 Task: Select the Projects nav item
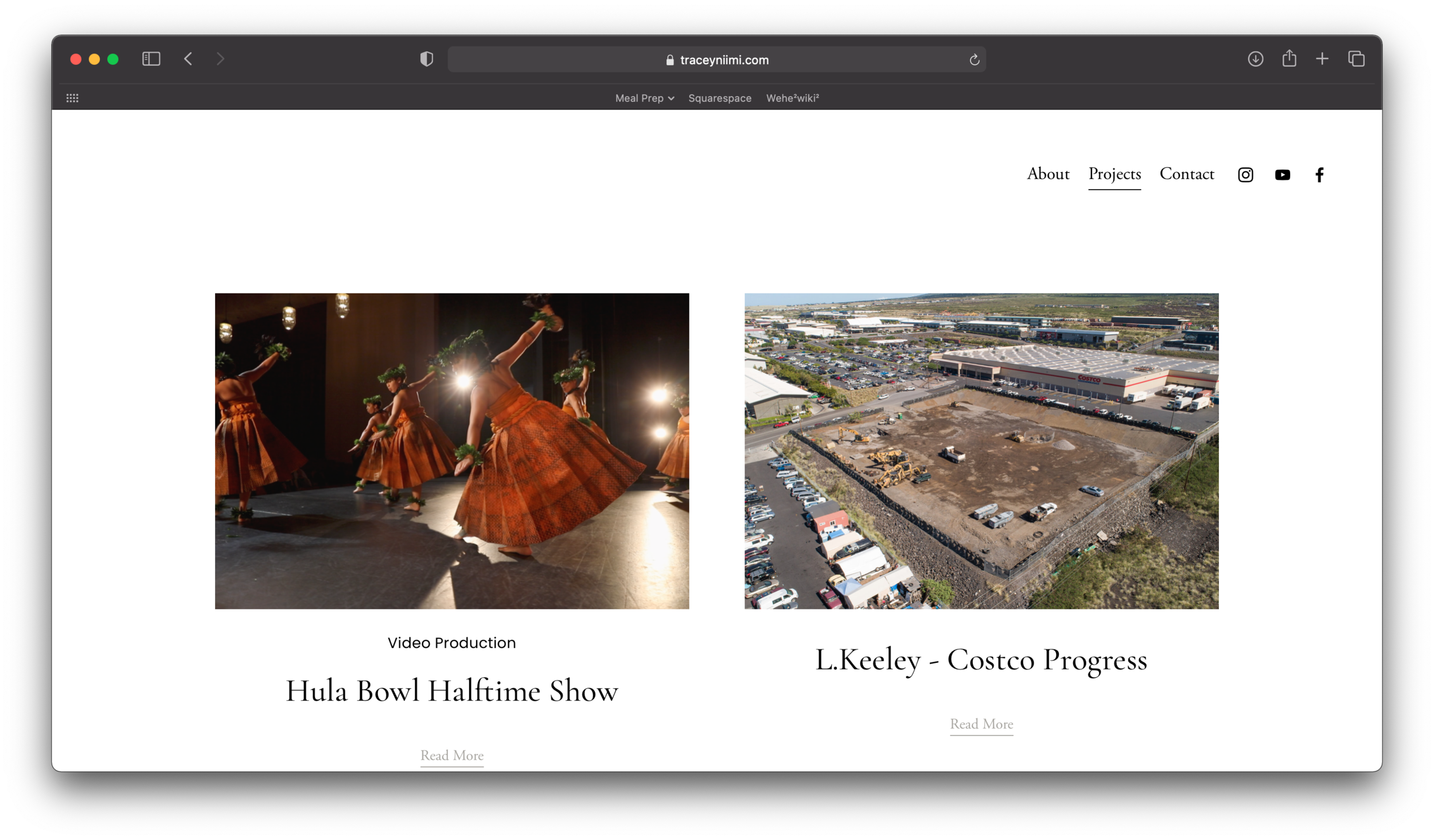tap(1114, 174)
